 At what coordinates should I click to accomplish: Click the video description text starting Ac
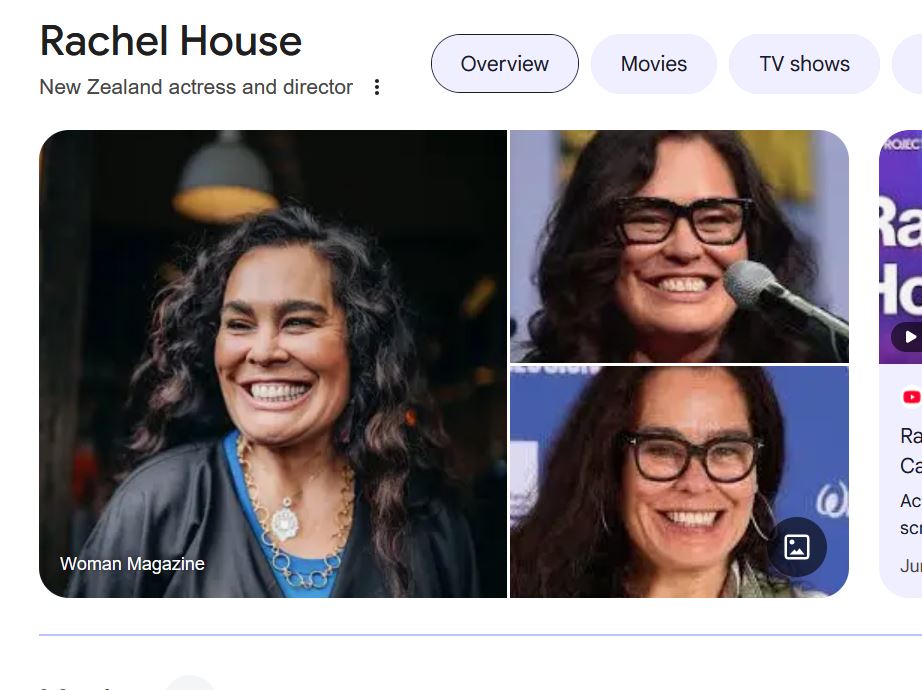[x=911, y=514]
